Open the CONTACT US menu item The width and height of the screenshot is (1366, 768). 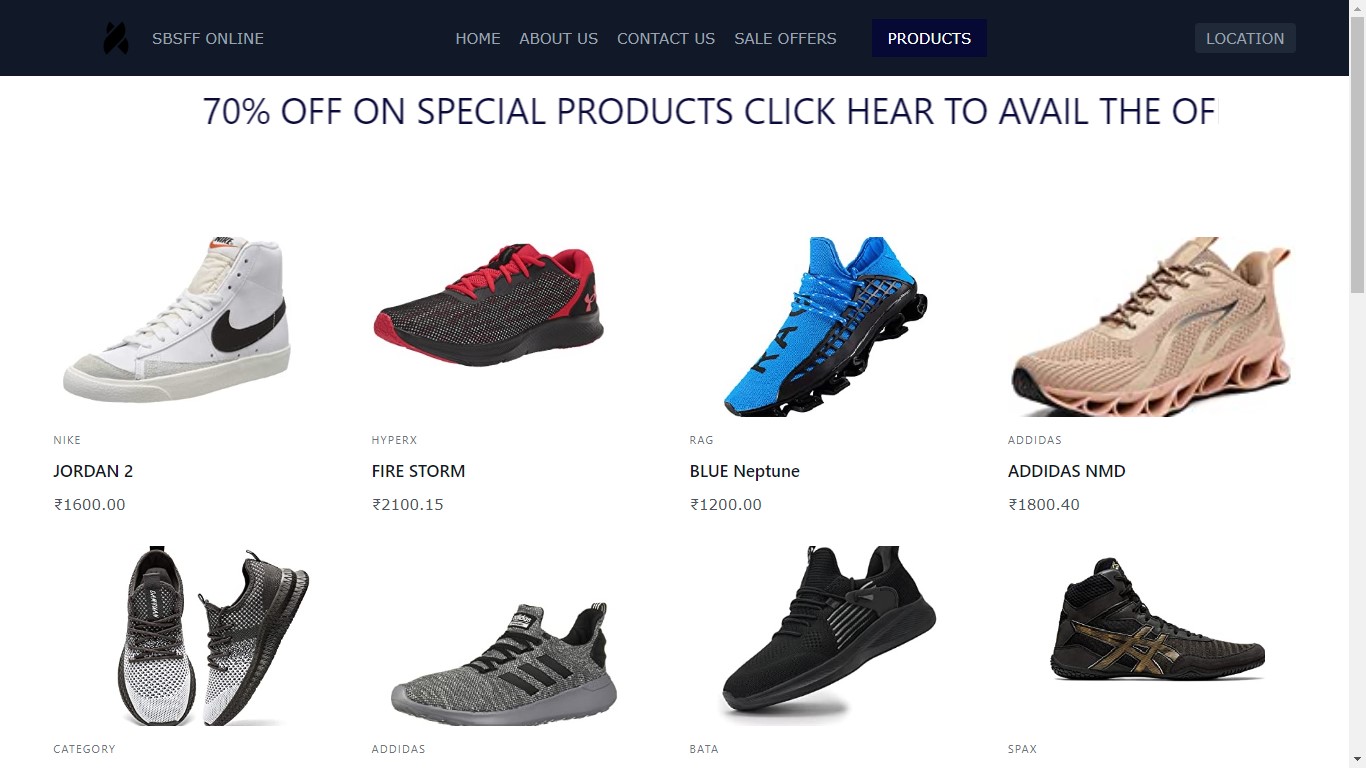click(x=666, y=38)
